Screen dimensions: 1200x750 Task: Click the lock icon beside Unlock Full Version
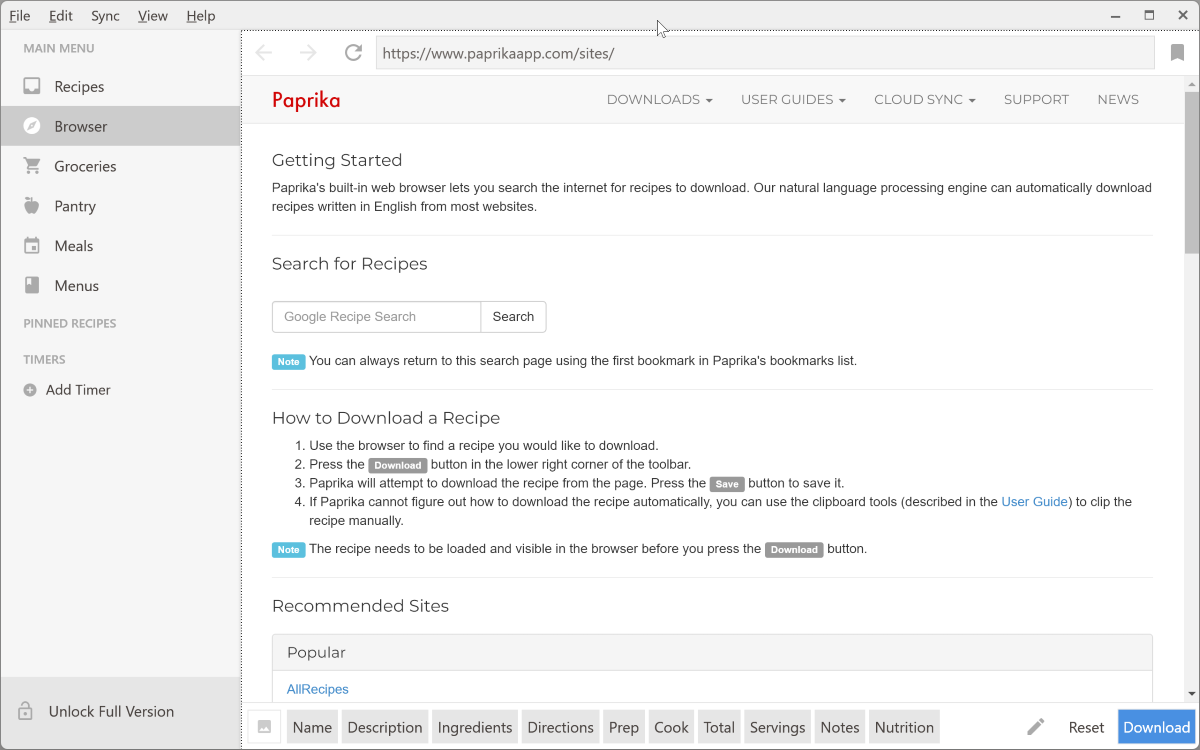point(26,712)
